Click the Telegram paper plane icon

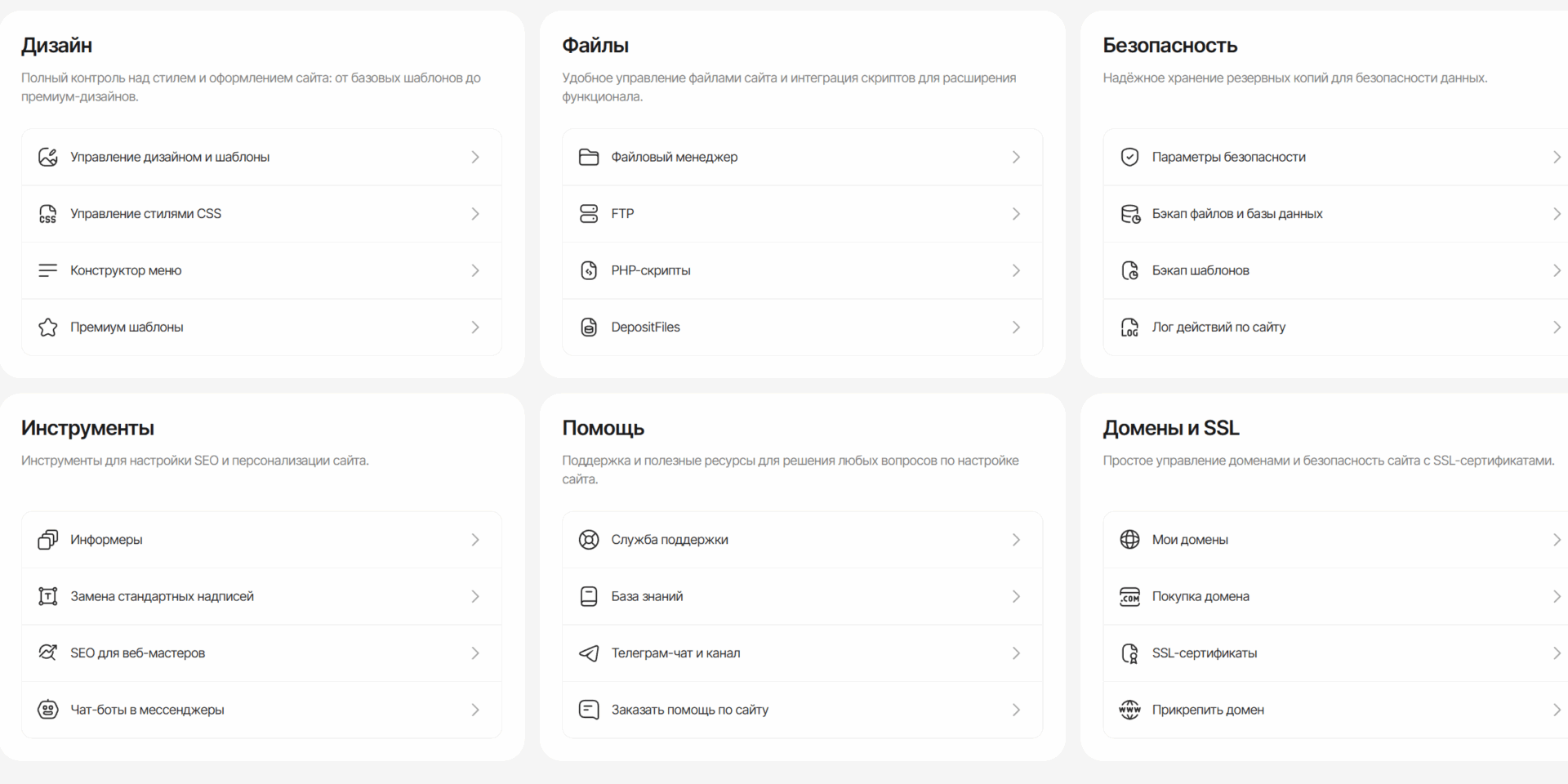589,653
